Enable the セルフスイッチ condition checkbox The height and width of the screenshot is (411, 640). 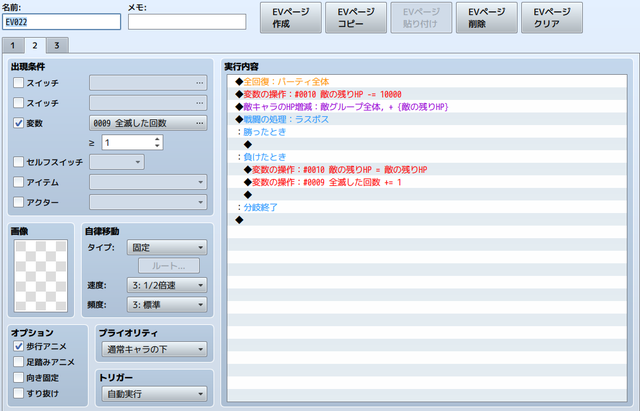18,162
